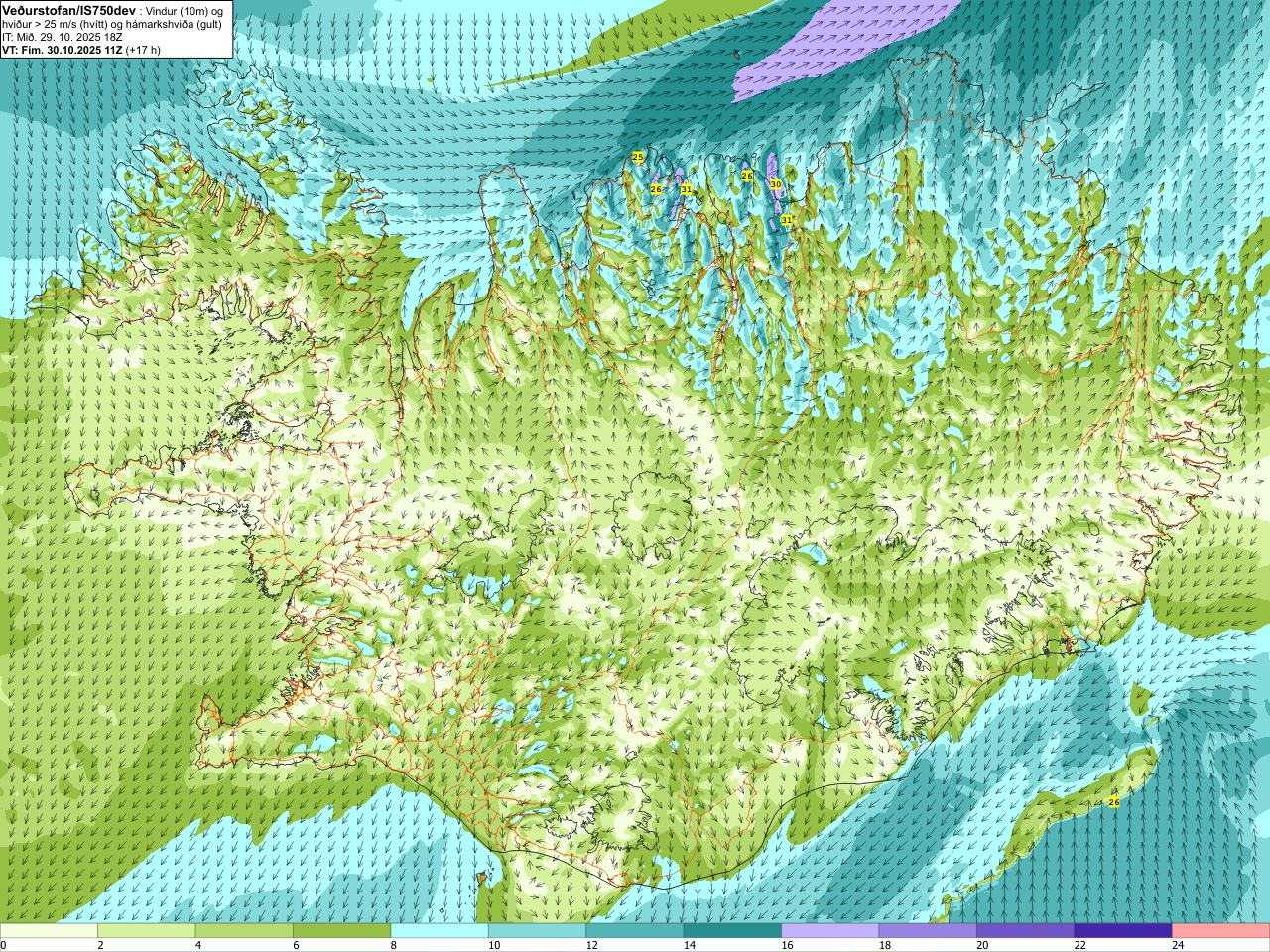Select the "hviður > 25 m/s (hvítt) og hámarkshviða (gult)" line

coord(112,24)
